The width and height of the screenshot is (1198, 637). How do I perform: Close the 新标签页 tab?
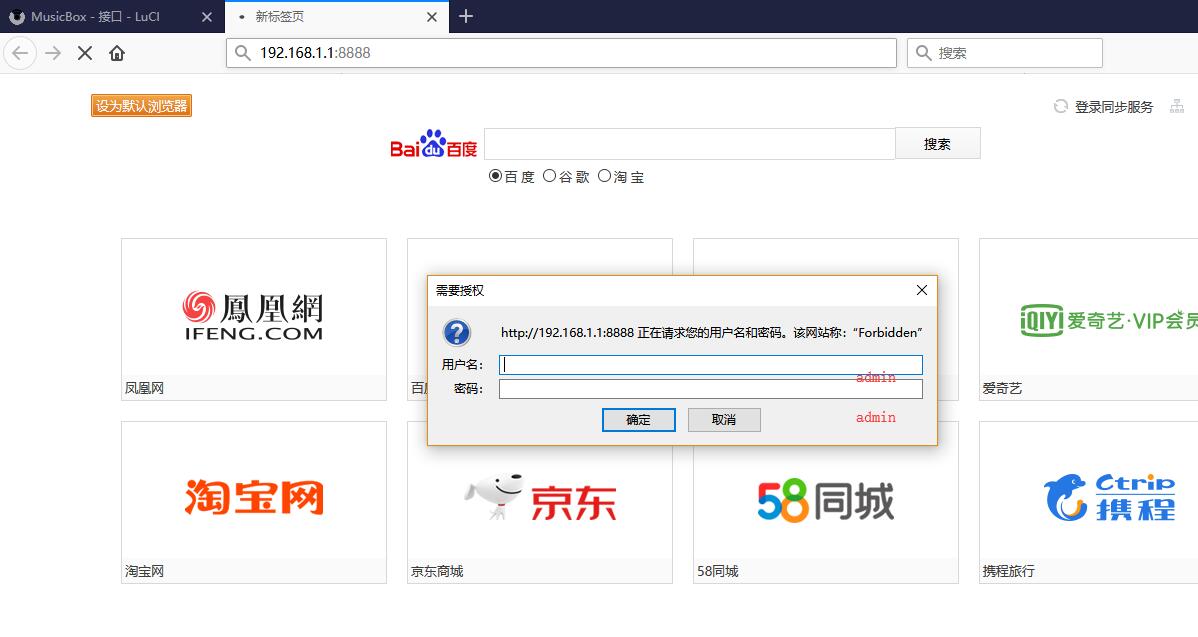point(432,17)
